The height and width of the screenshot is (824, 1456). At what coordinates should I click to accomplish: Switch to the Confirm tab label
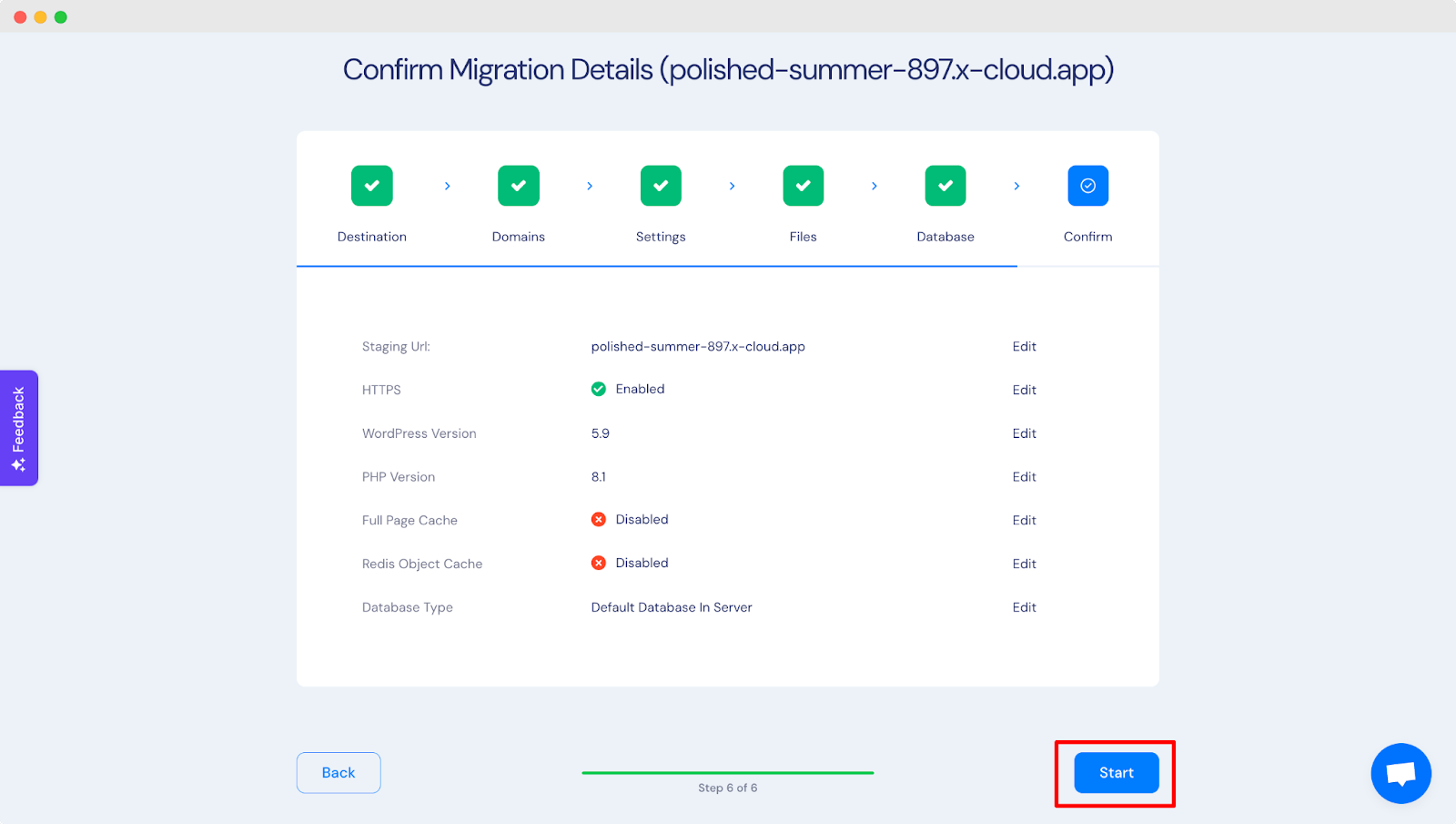tap(1087, 236)
